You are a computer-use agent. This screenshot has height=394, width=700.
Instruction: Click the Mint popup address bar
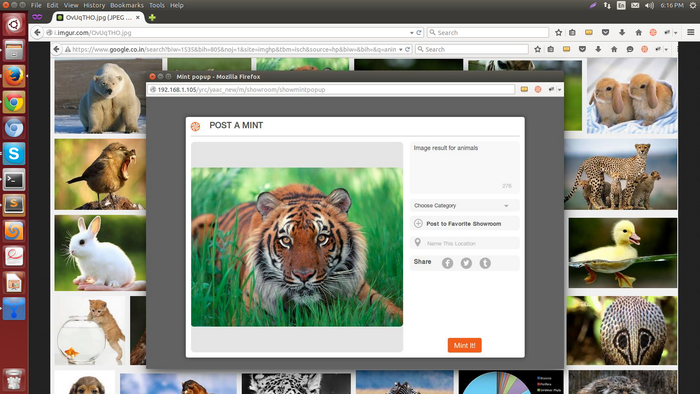click(x=332, y=90)
